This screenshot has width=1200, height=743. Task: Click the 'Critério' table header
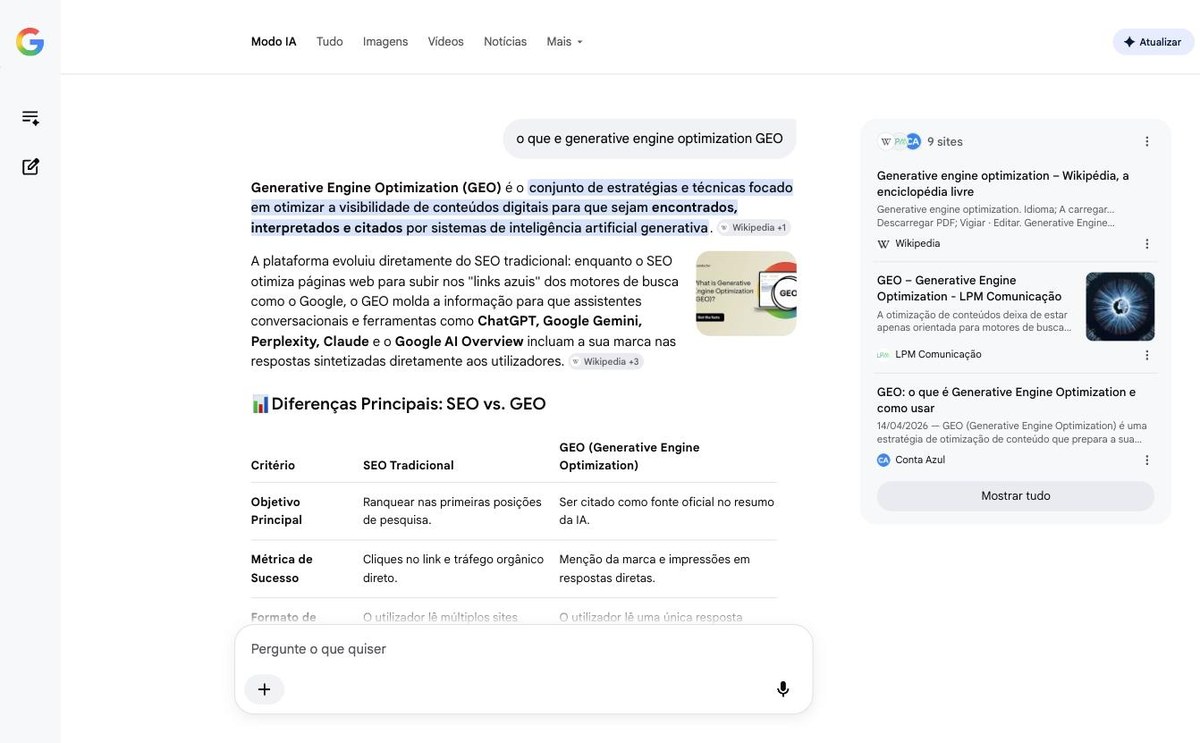pos(273,465)
